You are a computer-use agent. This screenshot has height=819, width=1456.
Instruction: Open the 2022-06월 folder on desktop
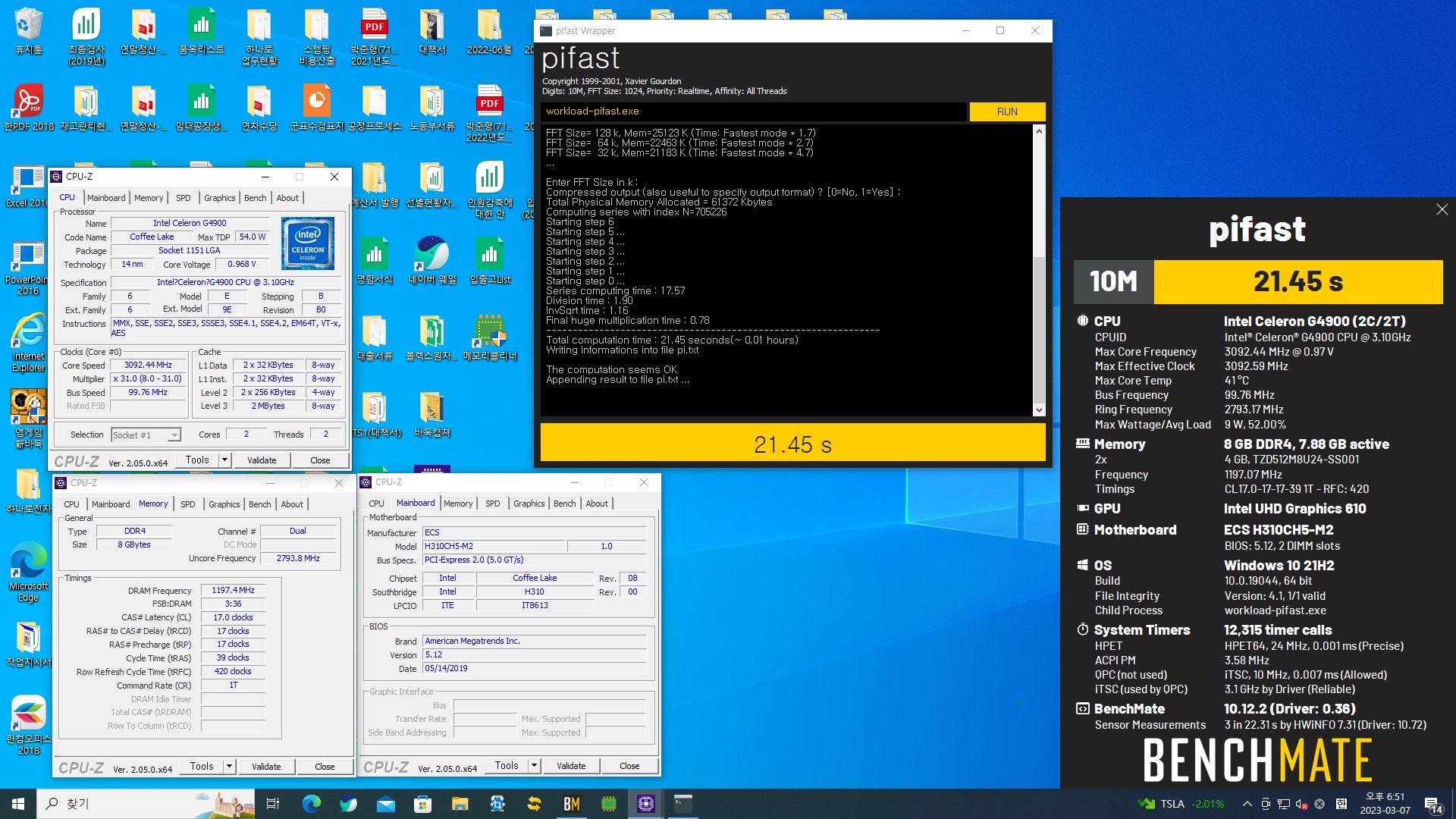[x=489, y=31]
